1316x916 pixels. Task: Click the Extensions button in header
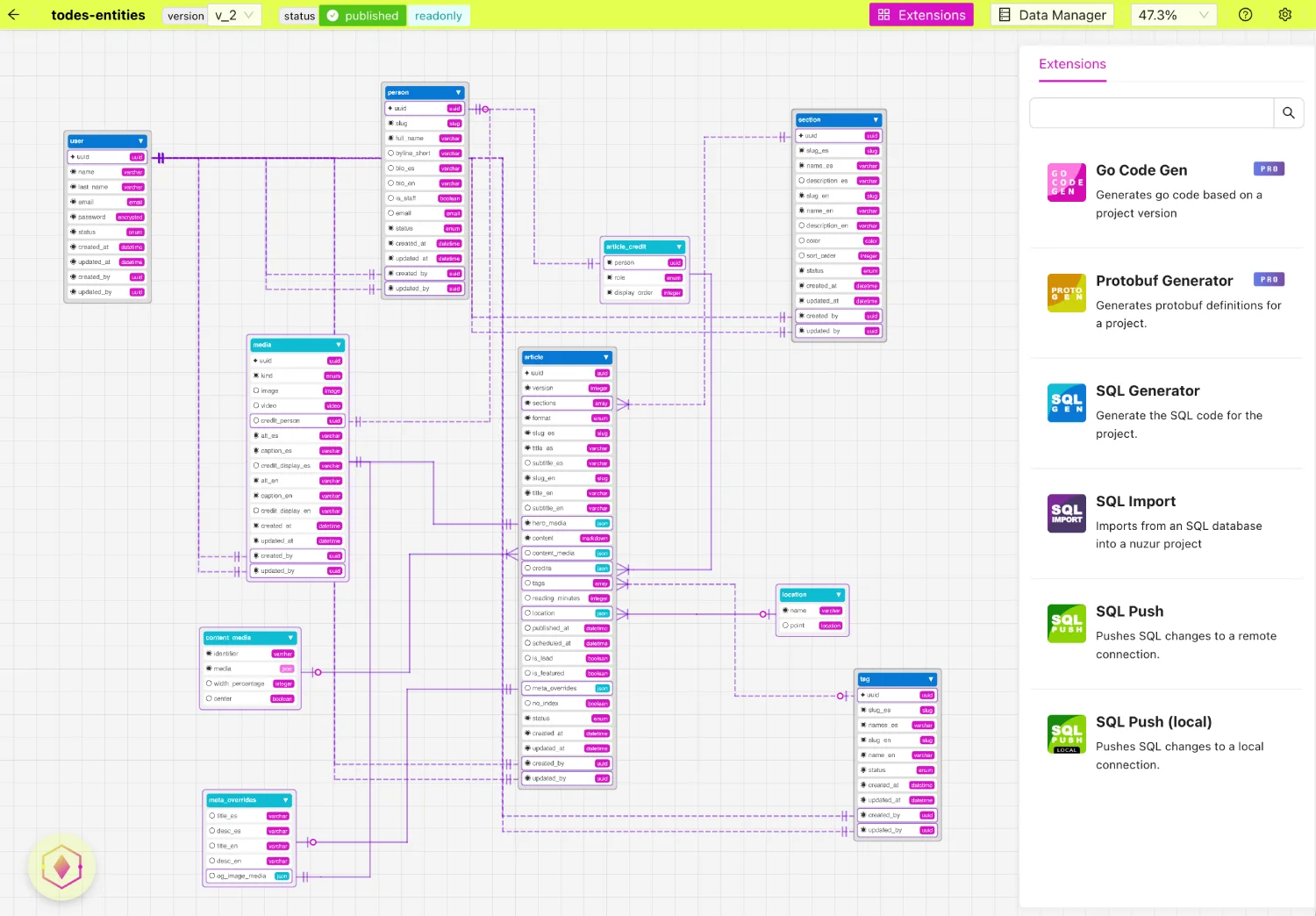tap(921, 15)
